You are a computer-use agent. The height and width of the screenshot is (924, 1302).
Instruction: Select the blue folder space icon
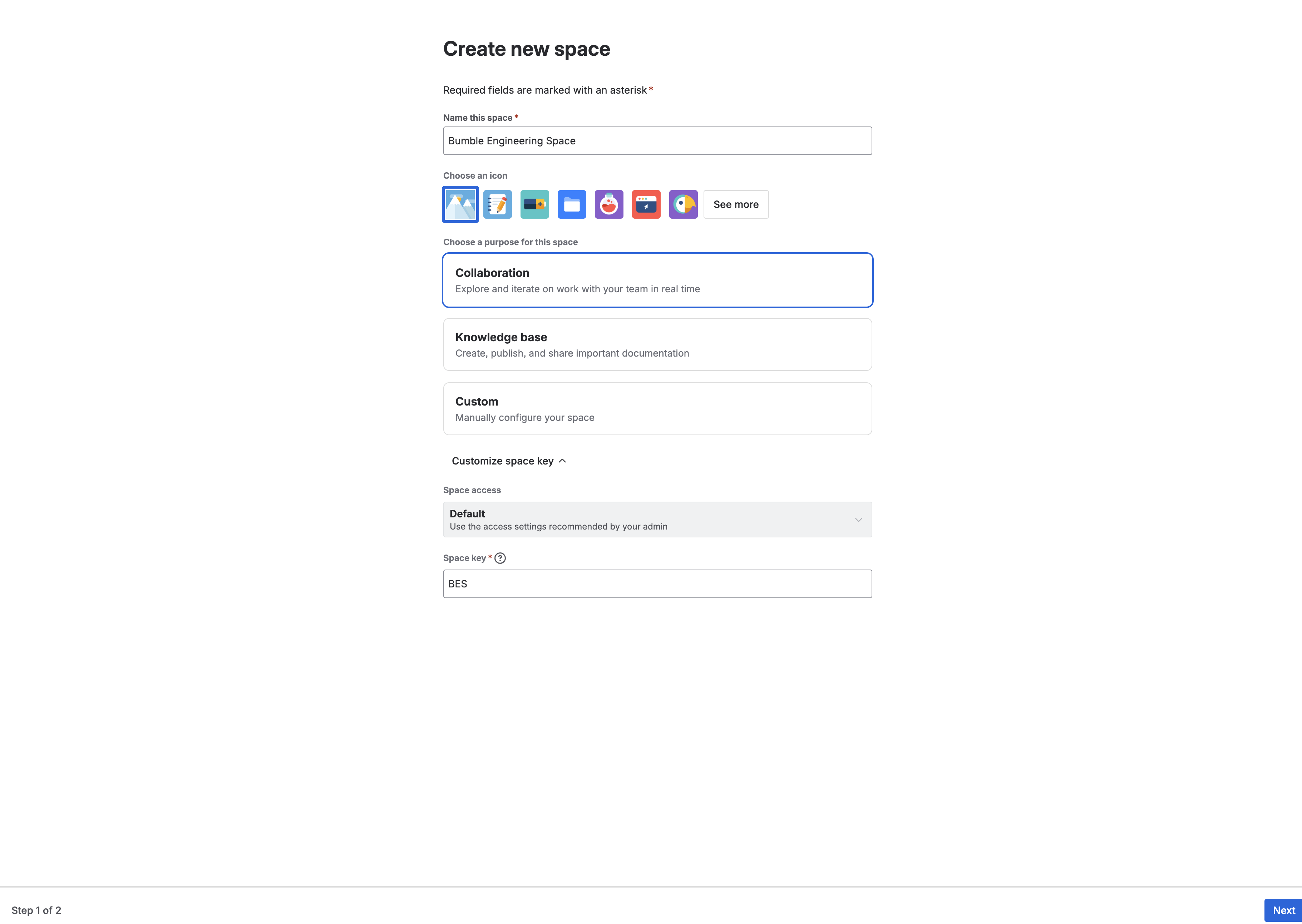(572, 204)
